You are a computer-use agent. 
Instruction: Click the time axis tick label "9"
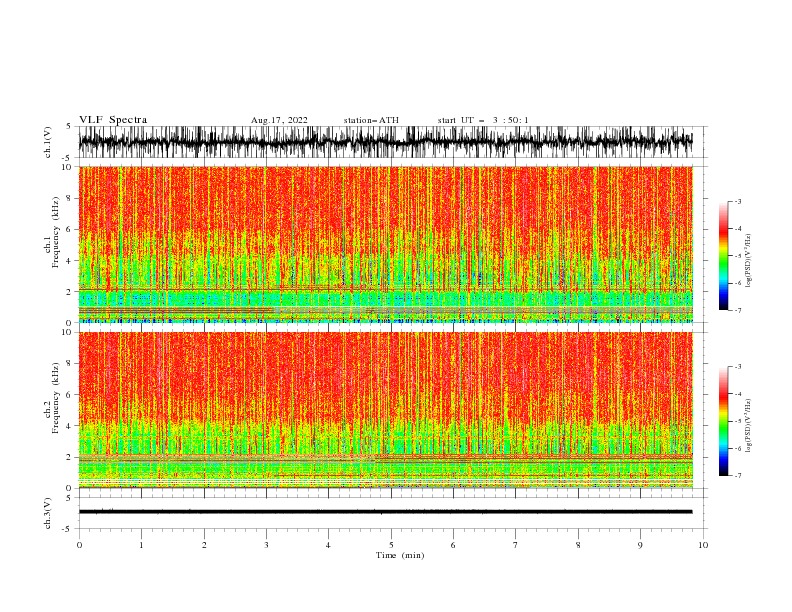pyautogui.click(x=640, y=545)
